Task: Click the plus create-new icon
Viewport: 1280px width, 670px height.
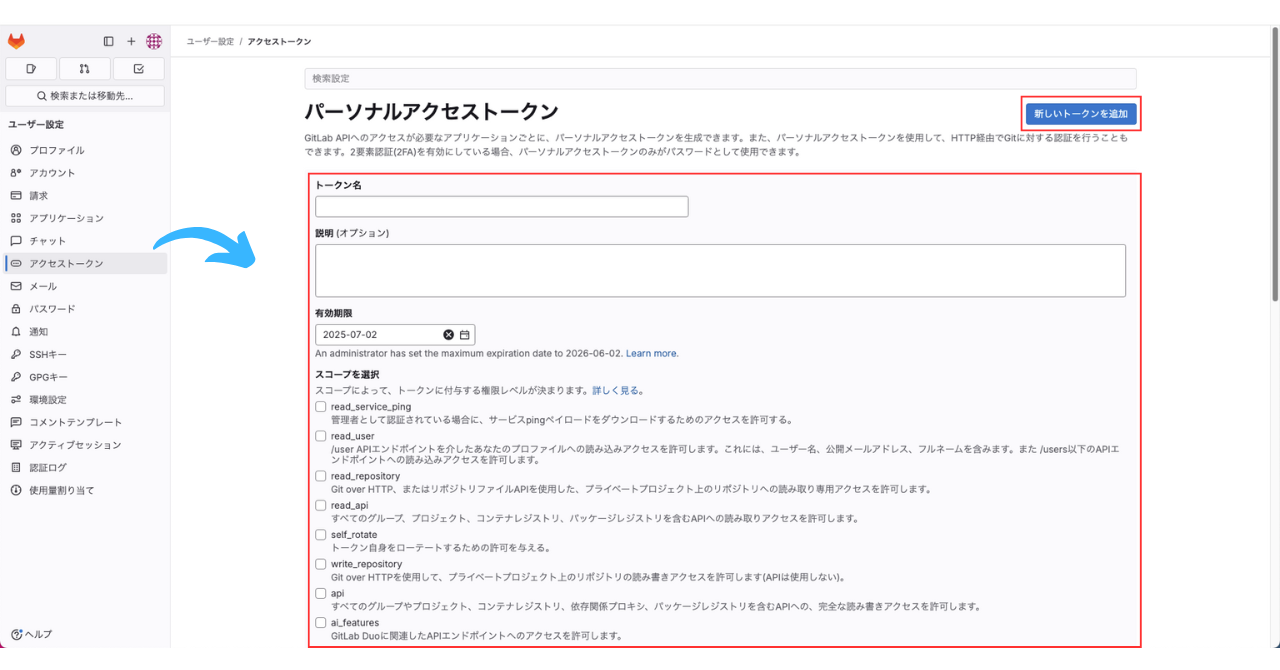Action: [131, 41]
